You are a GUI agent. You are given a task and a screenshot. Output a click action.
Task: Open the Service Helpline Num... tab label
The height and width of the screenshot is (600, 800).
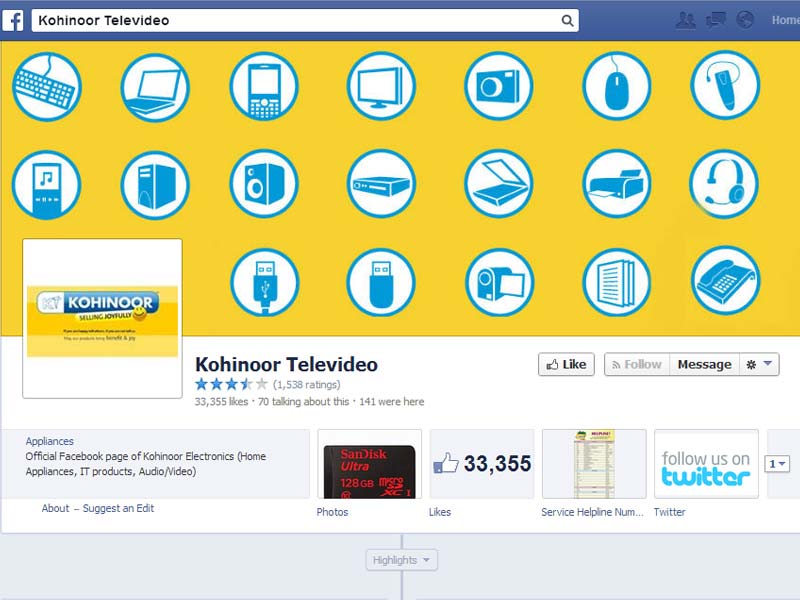coord(592,512)
